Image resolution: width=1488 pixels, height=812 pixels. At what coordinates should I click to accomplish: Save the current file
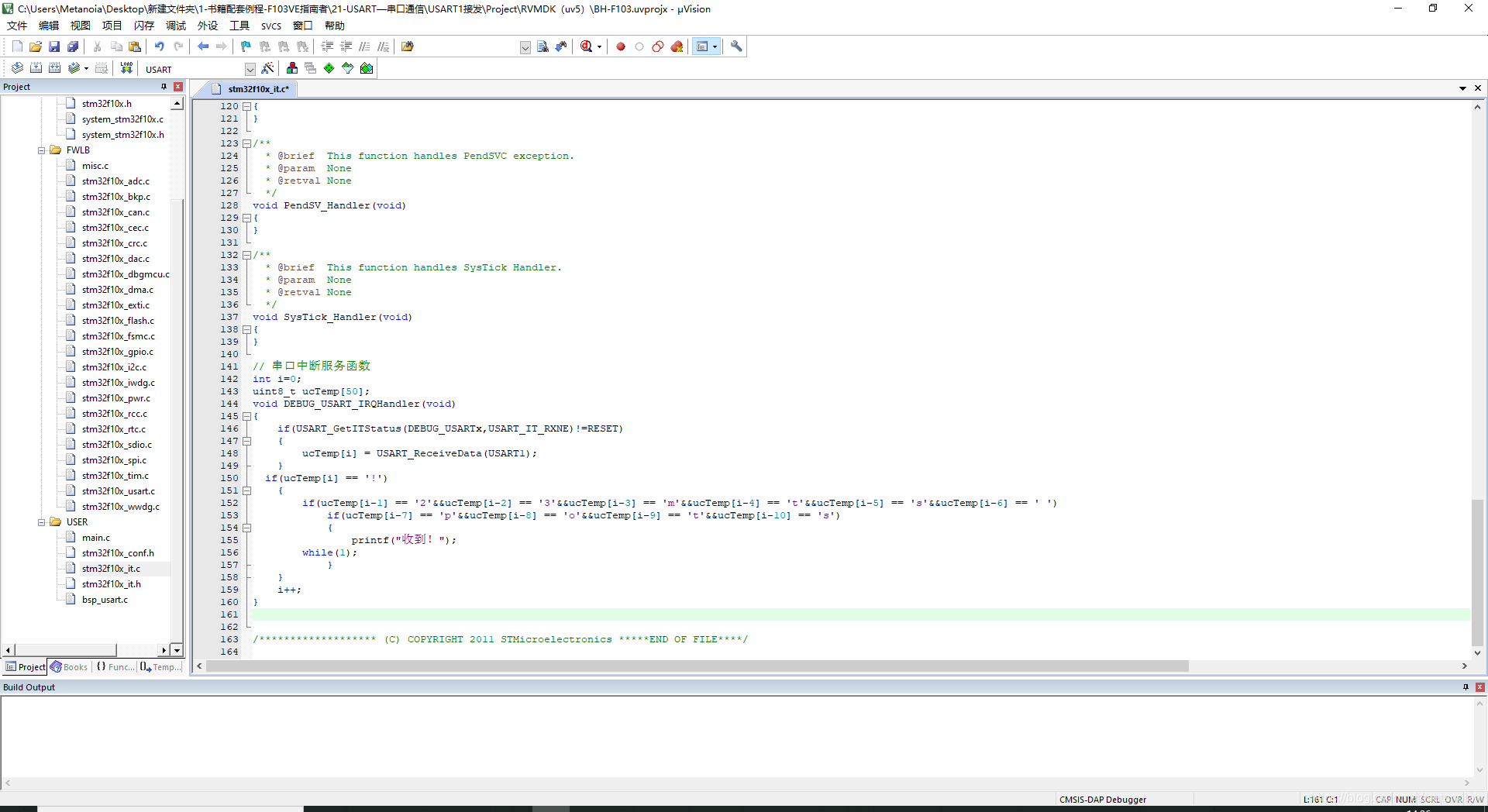[x=54, y=46]
